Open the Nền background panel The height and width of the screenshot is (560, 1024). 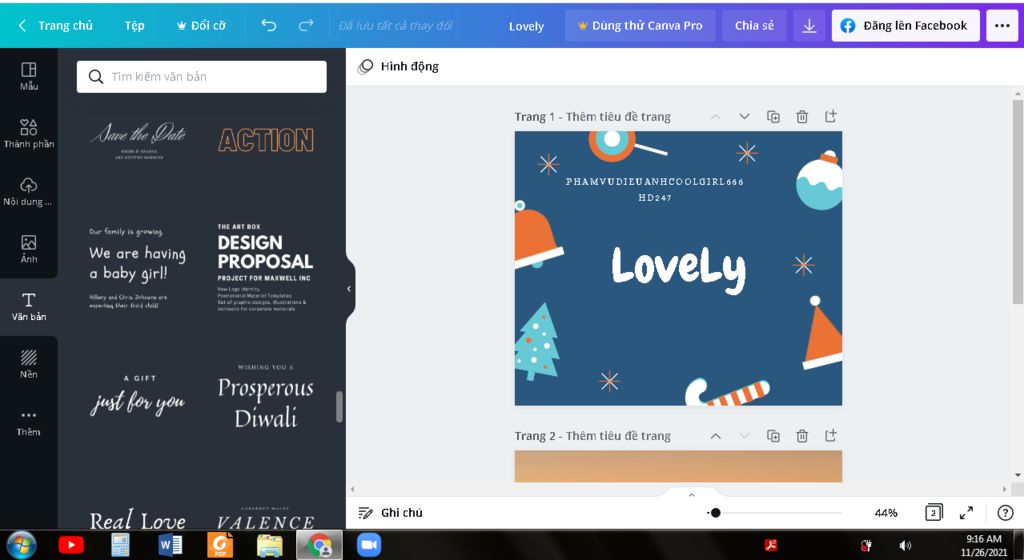[29, 364]
